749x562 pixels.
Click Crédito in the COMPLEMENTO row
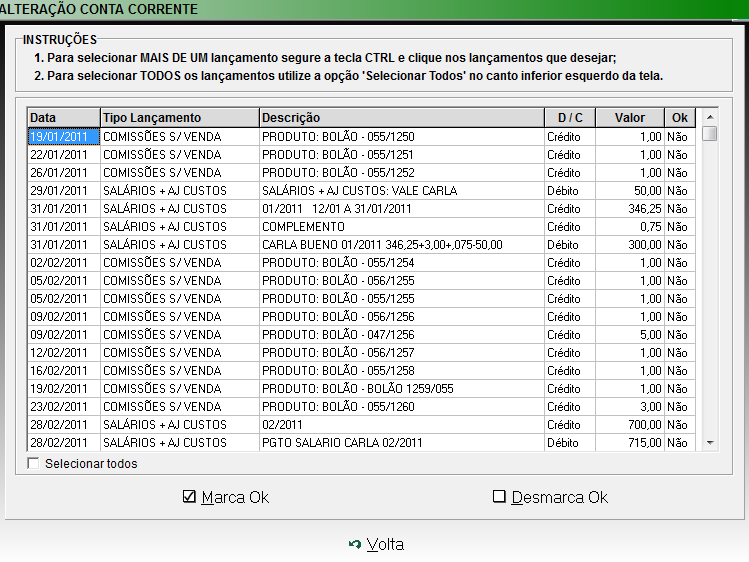tap(570, 227)
